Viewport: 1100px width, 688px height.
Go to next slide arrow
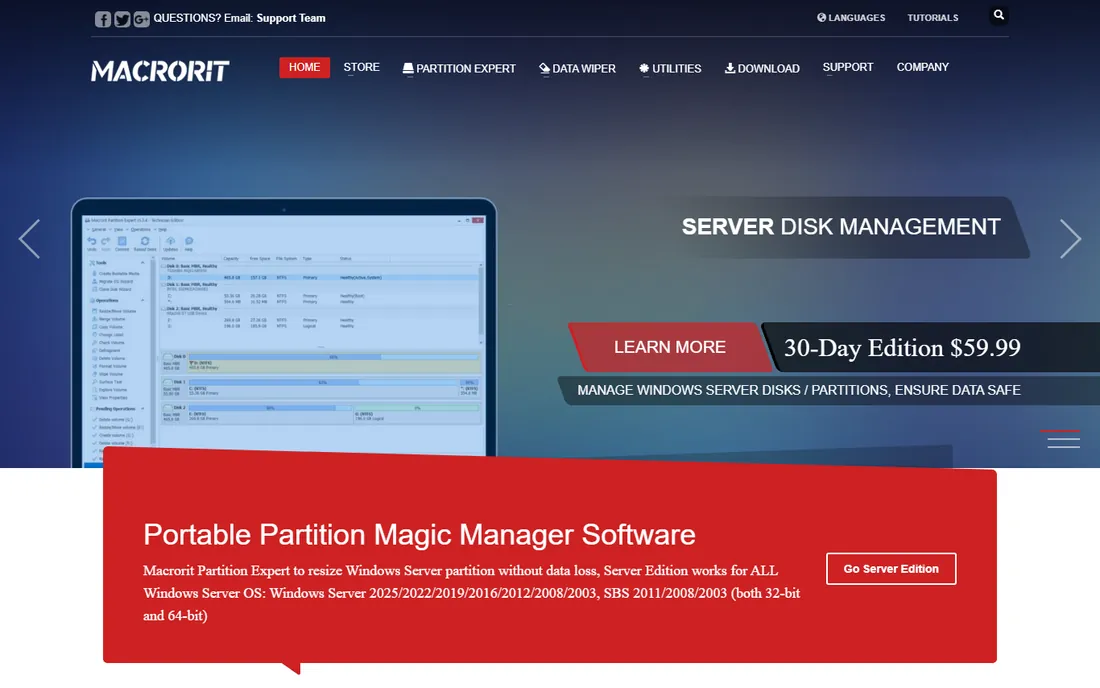pyautogui.click(x=1070, y=239)
